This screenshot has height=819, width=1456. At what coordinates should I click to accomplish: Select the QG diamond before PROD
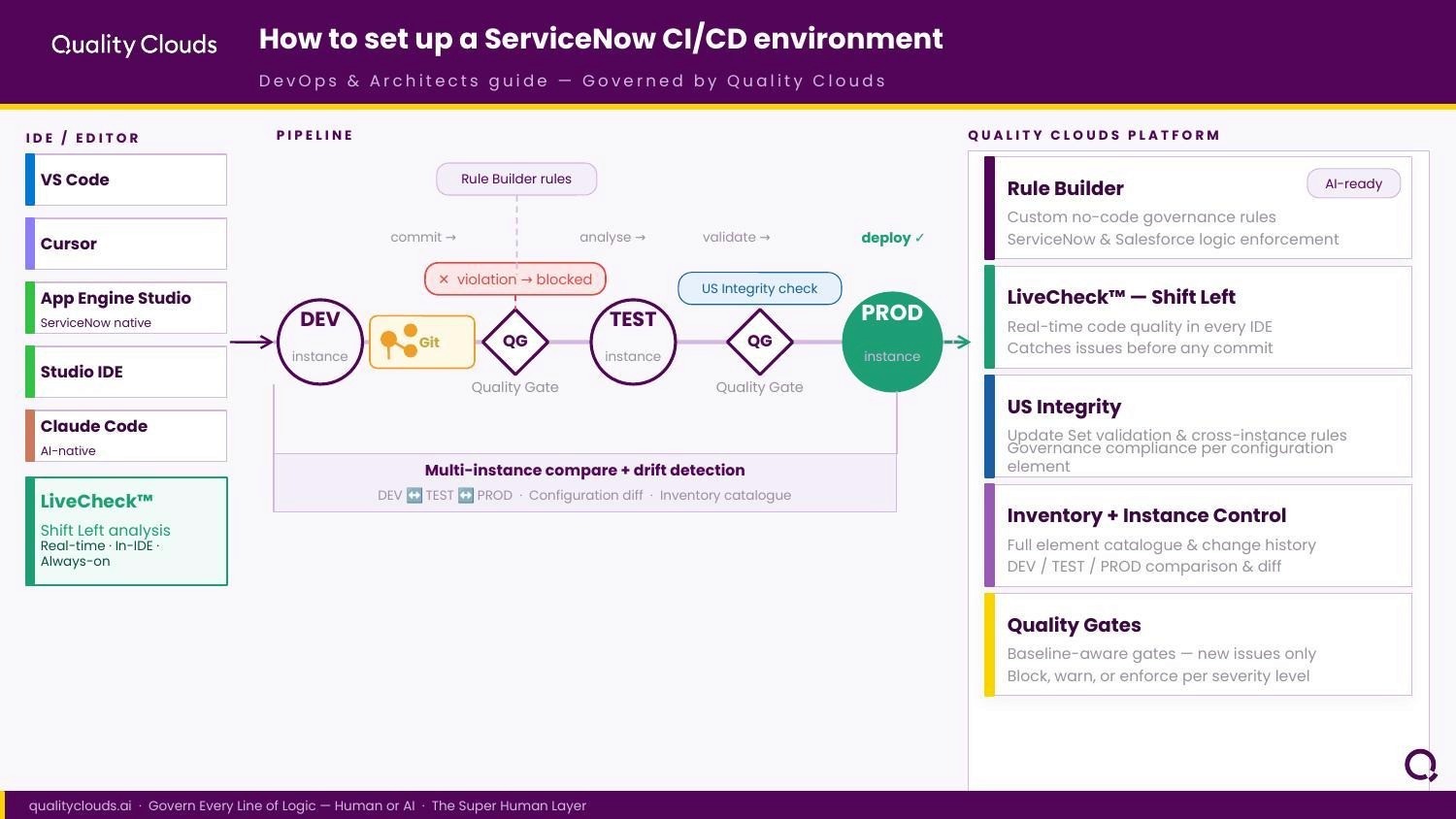[760, 342]
